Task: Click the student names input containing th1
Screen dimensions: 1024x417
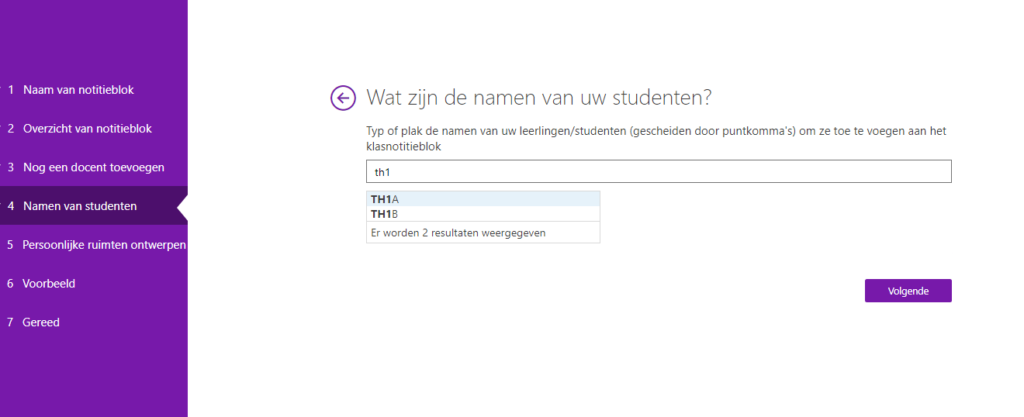Action: pyautogui.click(x=658, y=171)
